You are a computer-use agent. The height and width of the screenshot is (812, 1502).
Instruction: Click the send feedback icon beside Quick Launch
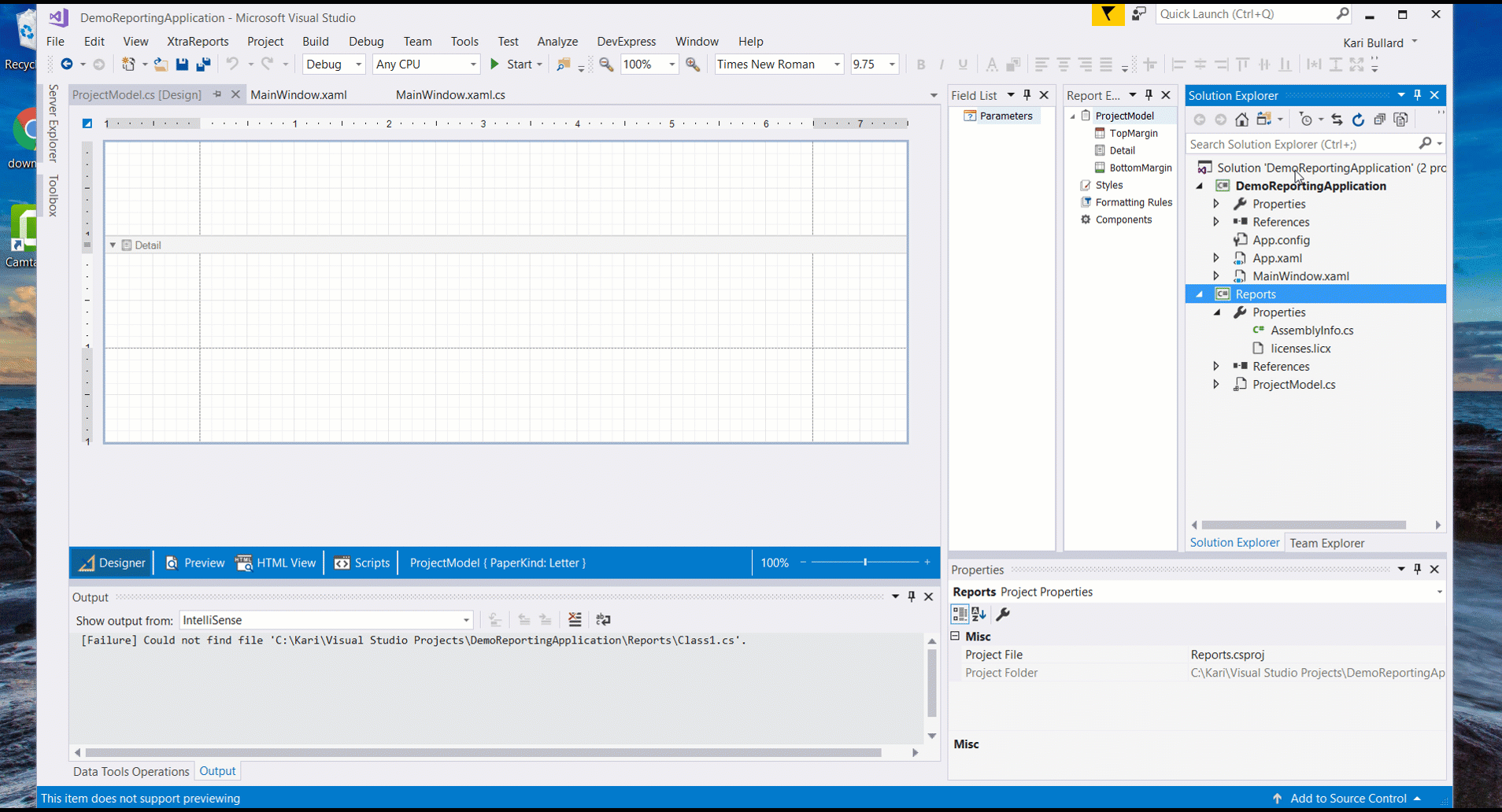[x=1138, y=14]
